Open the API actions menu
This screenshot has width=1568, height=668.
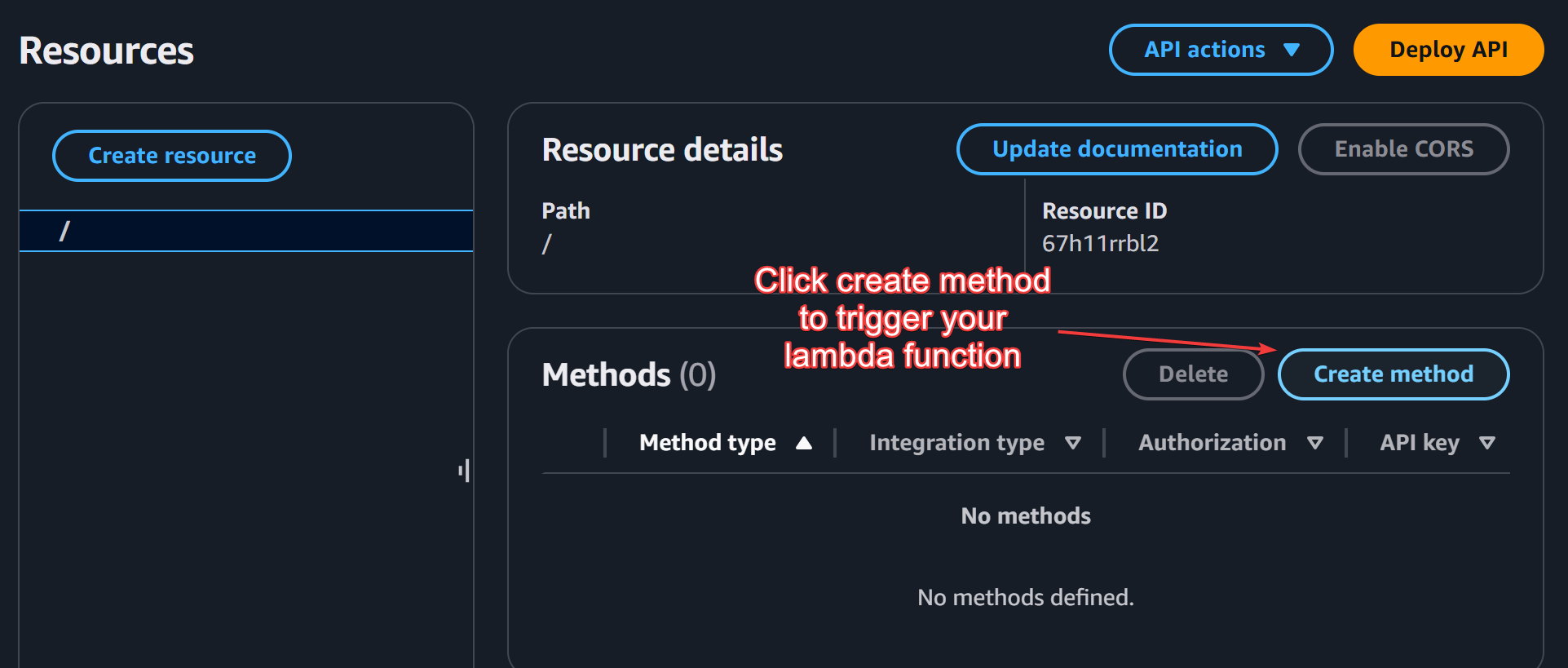(x=1220, y=51)
